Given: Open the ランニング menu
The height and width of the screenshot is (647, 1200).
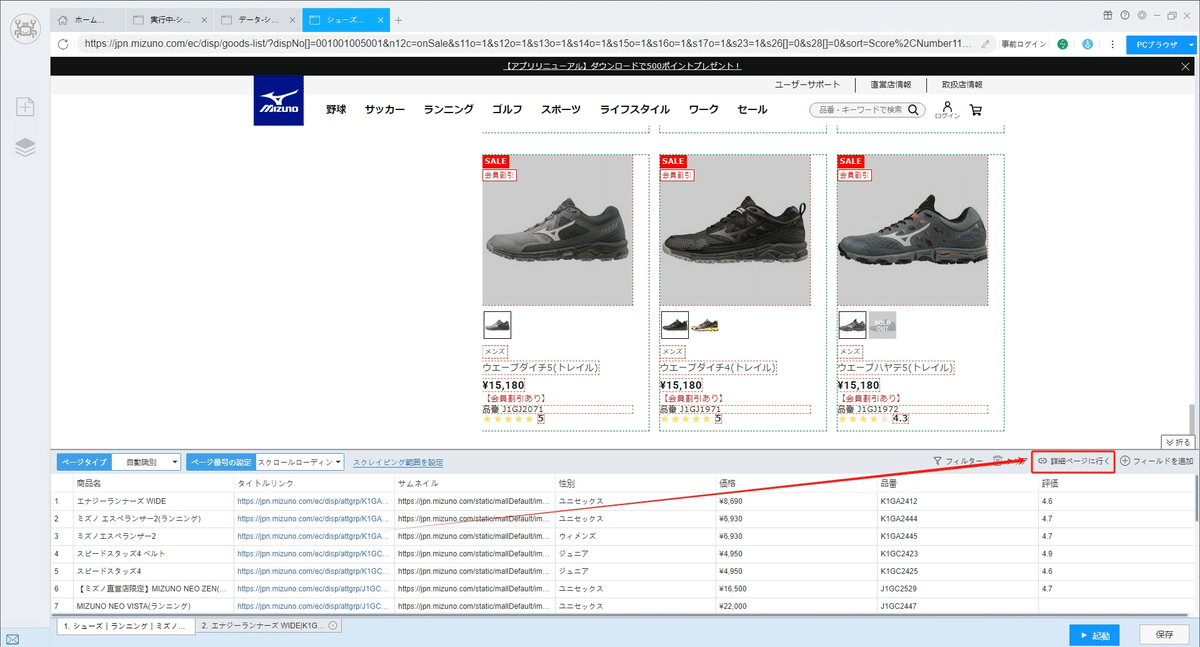Looking at the screenshot, I should click(448, 109).
